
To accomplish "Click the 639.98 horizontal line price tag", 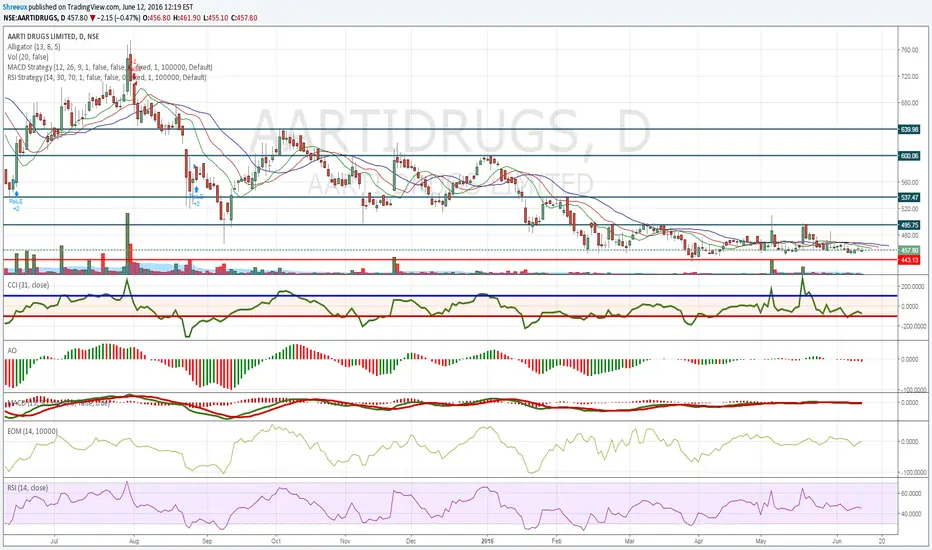I will pyautogui.click(x=909, y=129).
